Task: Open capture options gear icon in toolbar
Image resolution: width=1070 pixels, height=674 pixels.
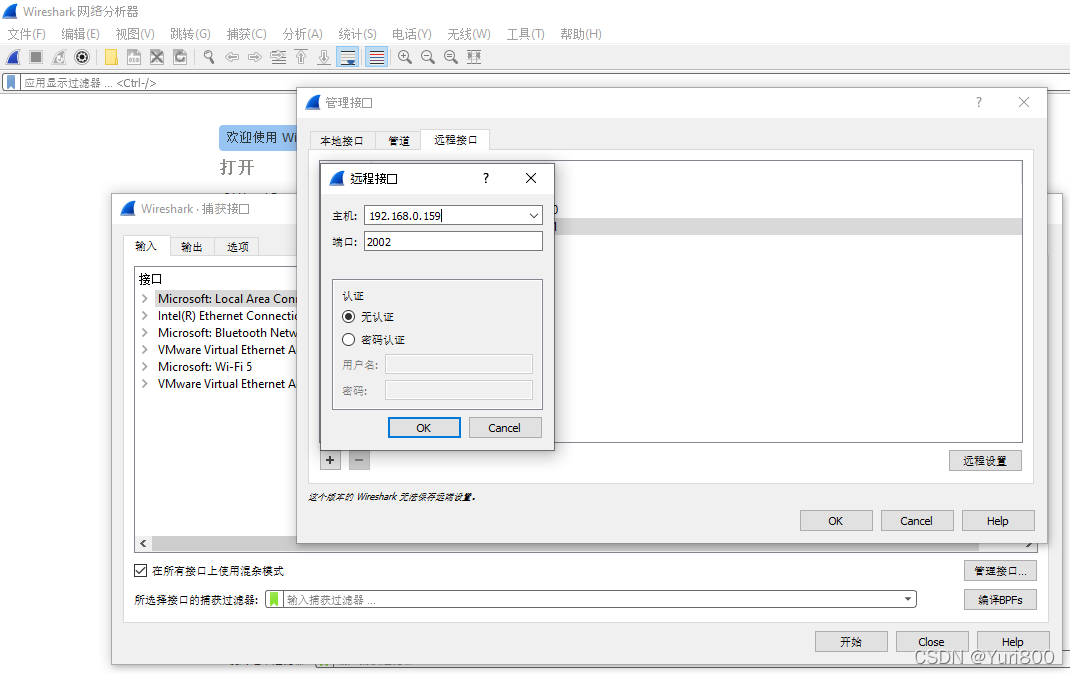Action: (x=82, y=57)
